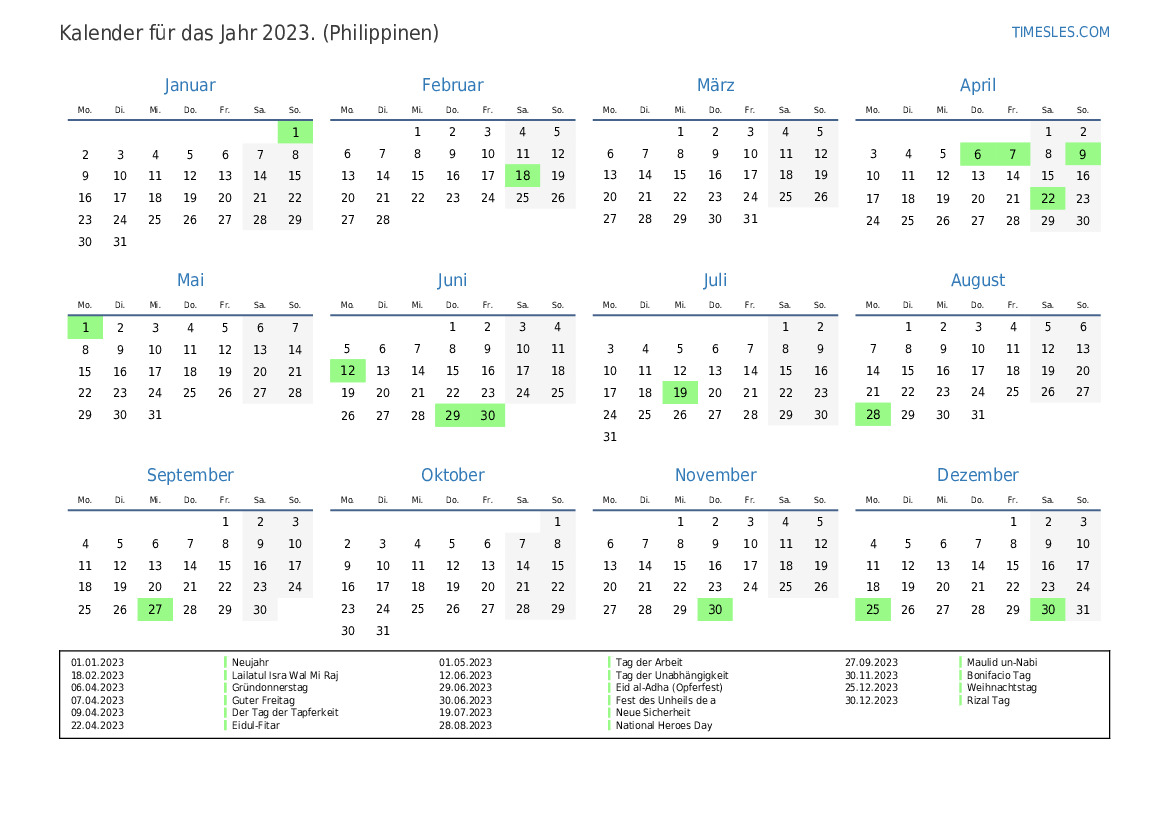Select 'Tag der Arbeit' in legend
The height and width of the screenshot is (827, 1169).
(x=650, y=662)
